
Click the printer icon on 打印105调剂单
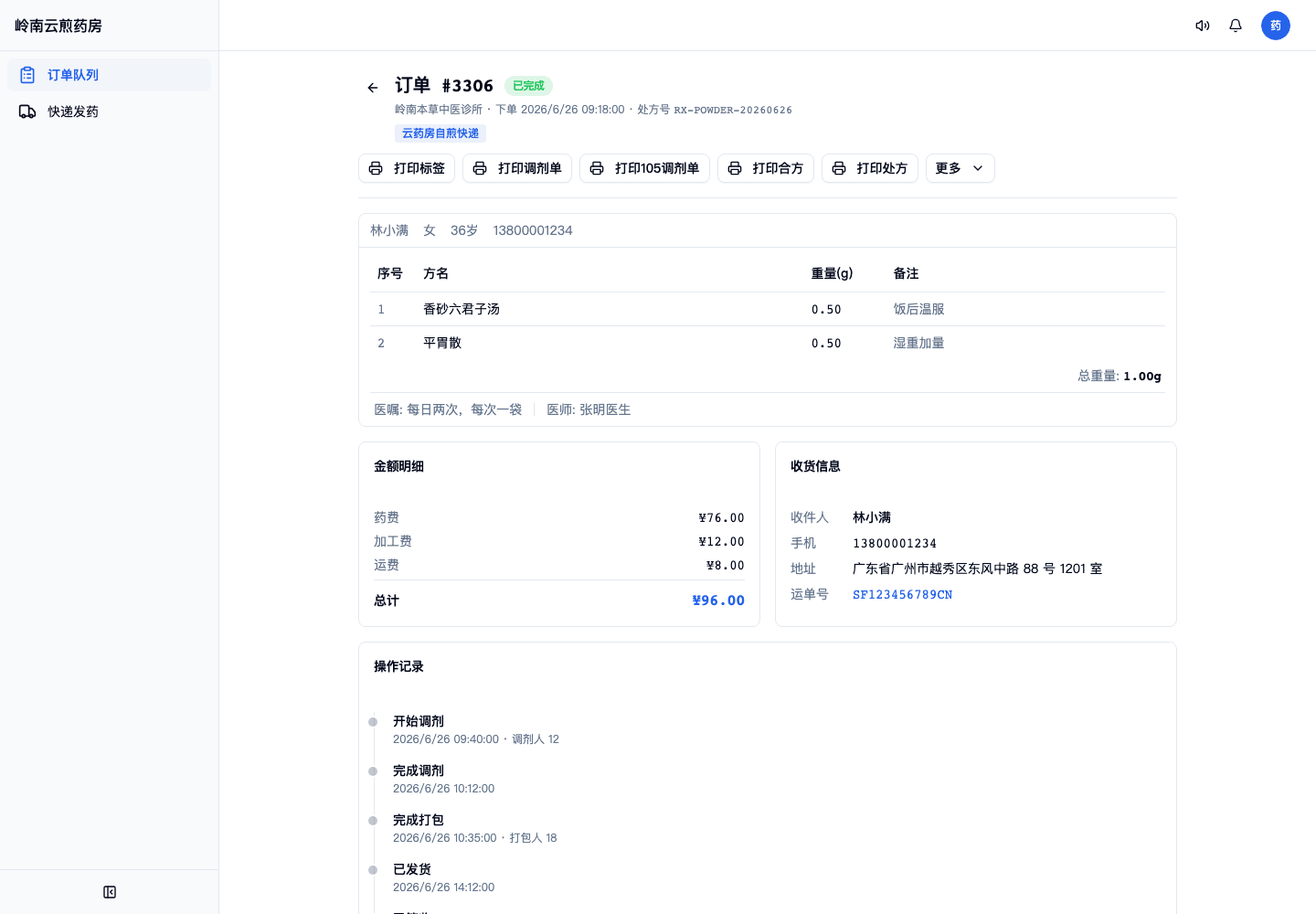pyautogui.click(x=597, y=168)
